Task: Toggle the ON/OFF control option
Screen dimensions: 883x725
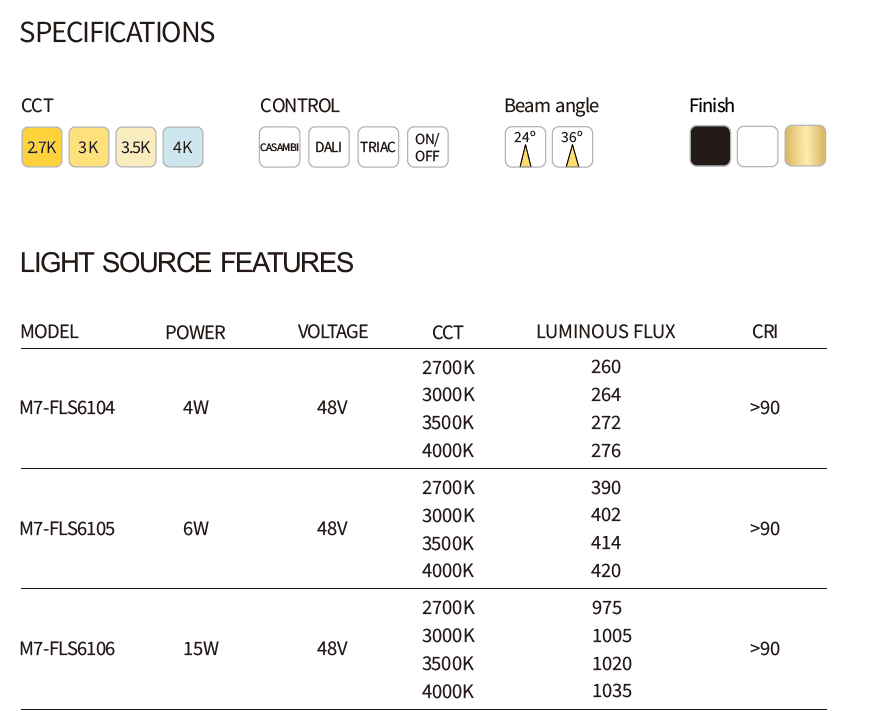Action: coord(427,147)
